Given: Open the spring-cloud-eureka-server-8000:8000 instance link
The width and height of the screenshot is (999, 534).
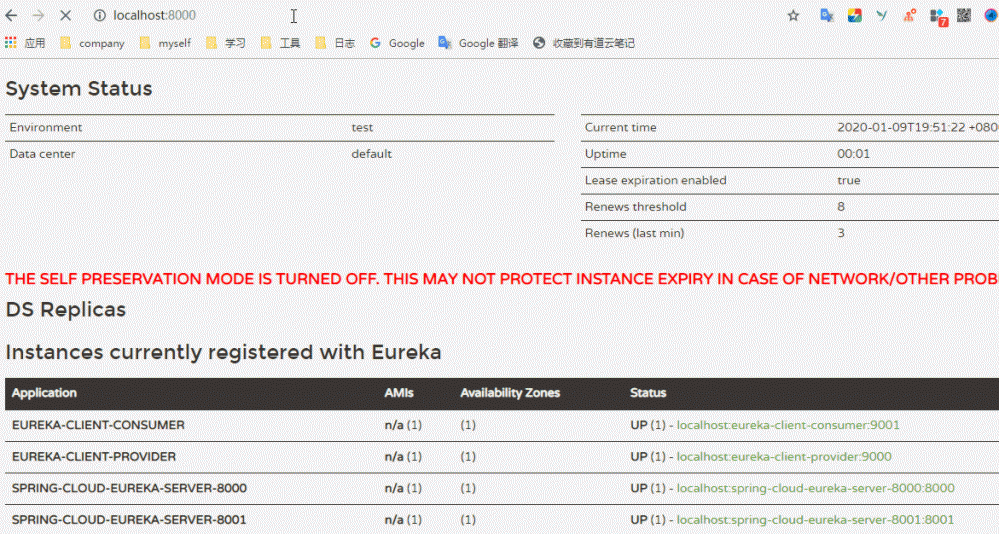Looking at the screenshot, I should [x=816, y=488].
